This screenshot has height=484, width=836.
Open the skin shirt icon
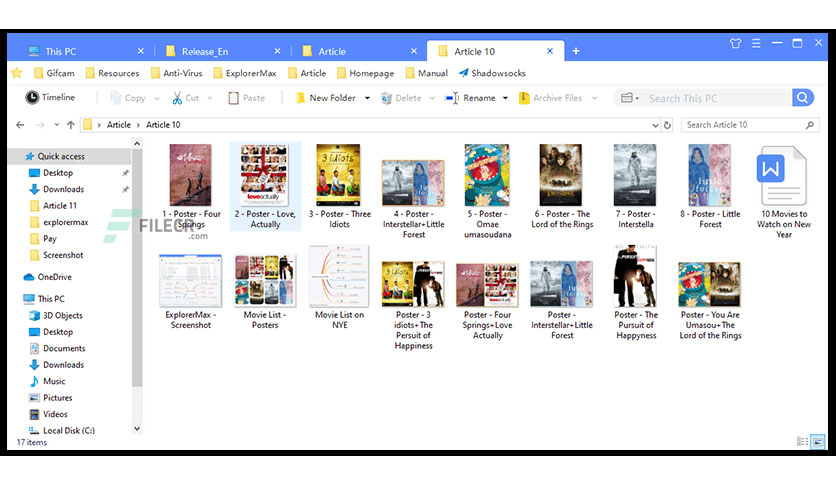coord(735,44)
